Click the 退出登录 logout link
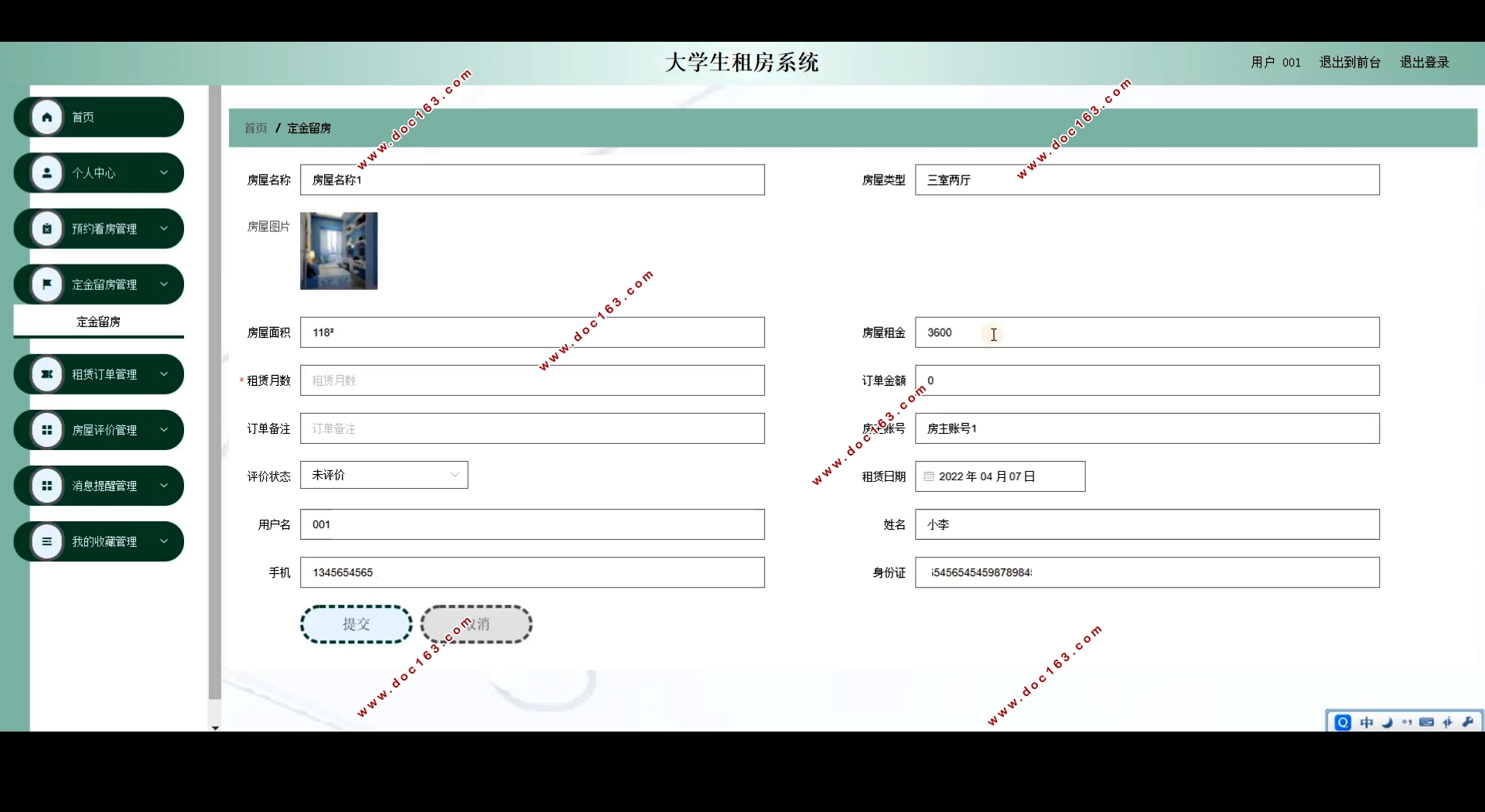 coord(1425,62)
